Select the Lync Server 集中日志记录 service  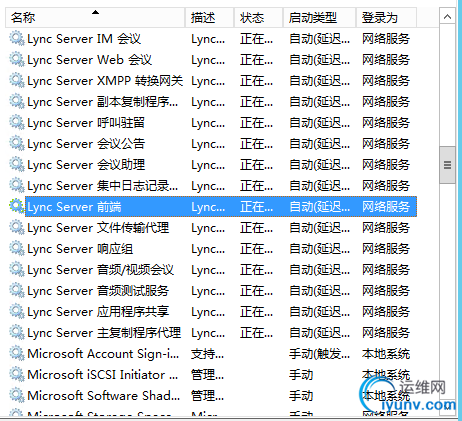(103, 186)
